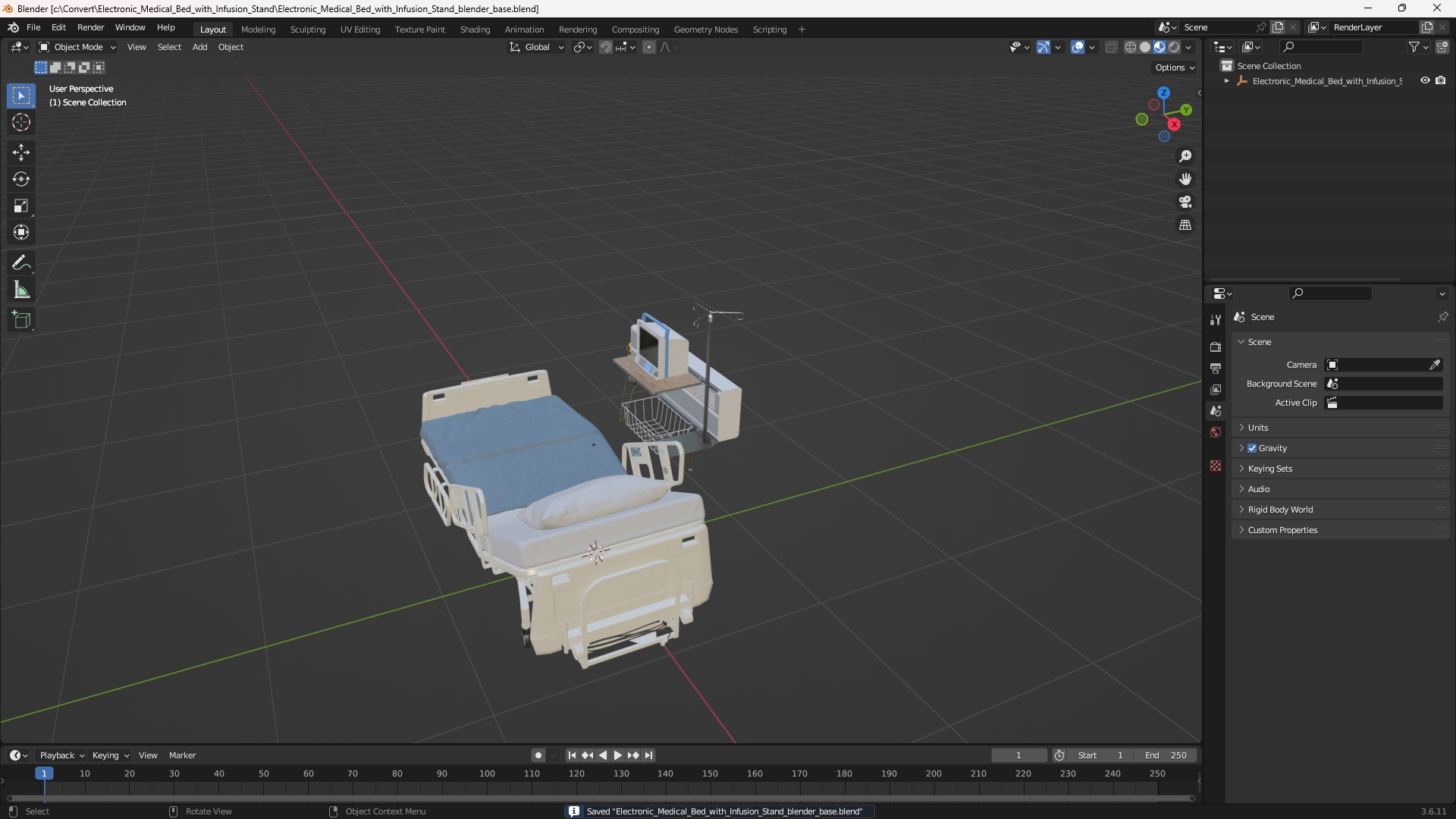Hide Electronic_Medical_Bed collection with eye icon
The height and width of the screenshot is (819, 1456).
[1425, 80]
